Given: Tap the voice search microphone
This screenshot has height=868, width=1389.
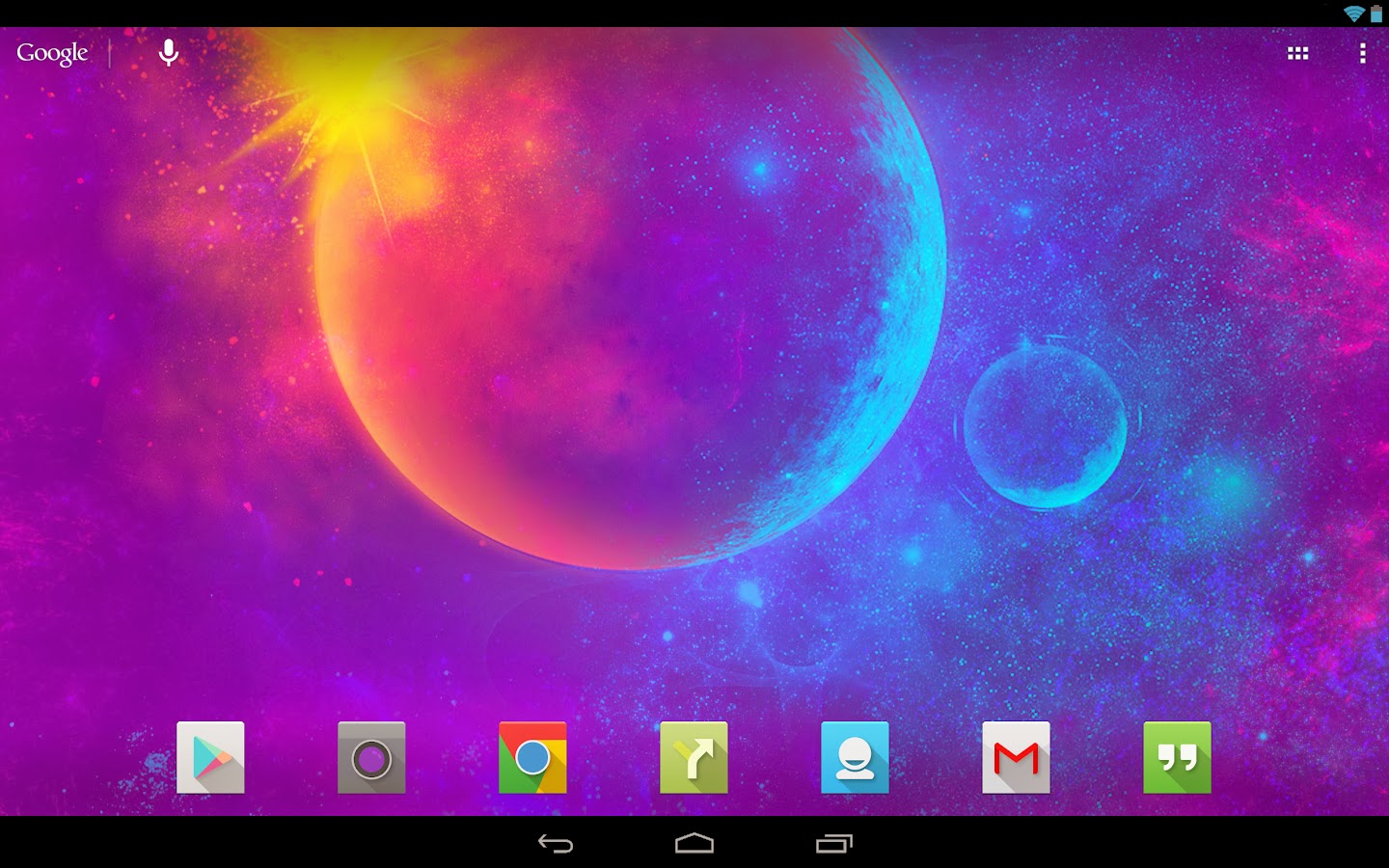Looking at the screenshot, I should pos(169,53).
